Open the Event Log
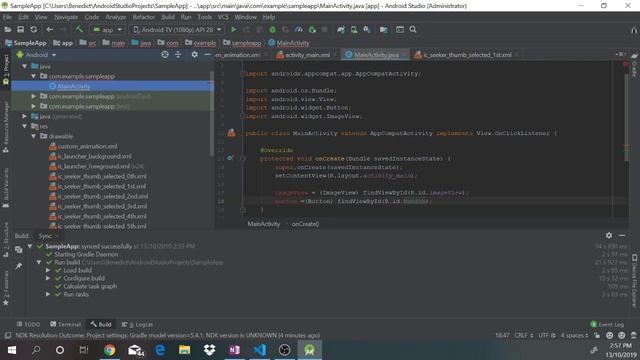The height and width of the screenshot is (360, 640). [x=607, y=324]
